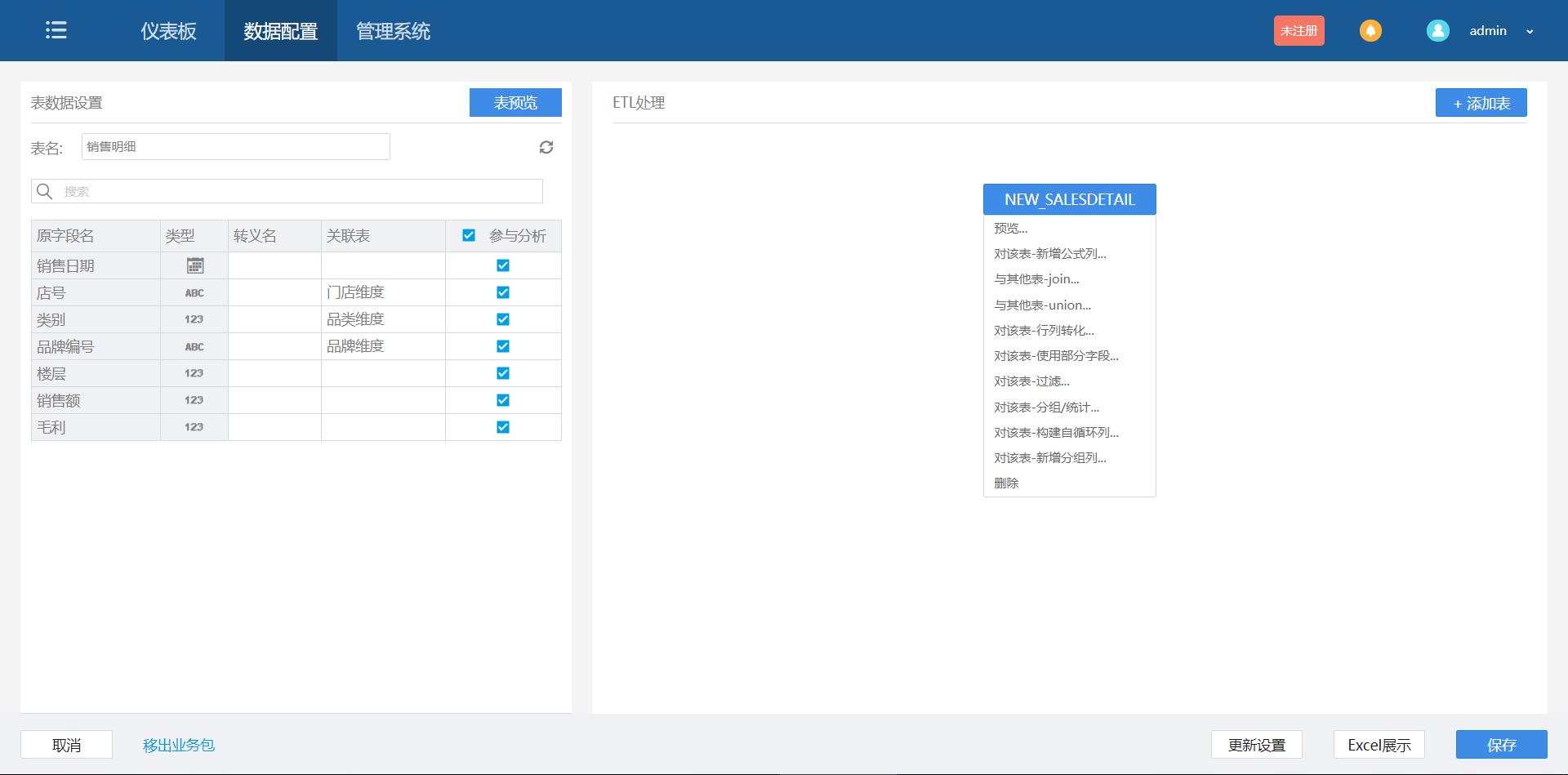Click the admin avatar icon
Viewport: 1568px width, 775px height.
coord(1437,30)
